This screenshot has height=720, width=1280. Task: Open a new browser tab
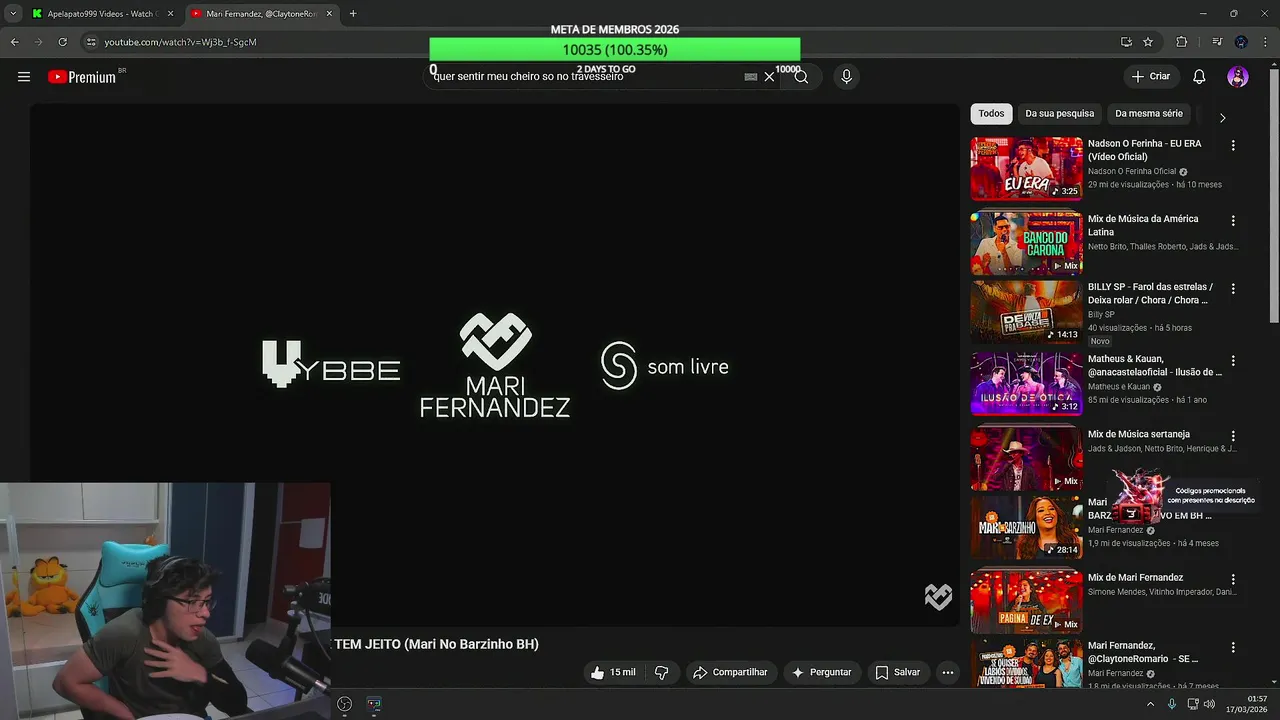[x=353, y=14]
